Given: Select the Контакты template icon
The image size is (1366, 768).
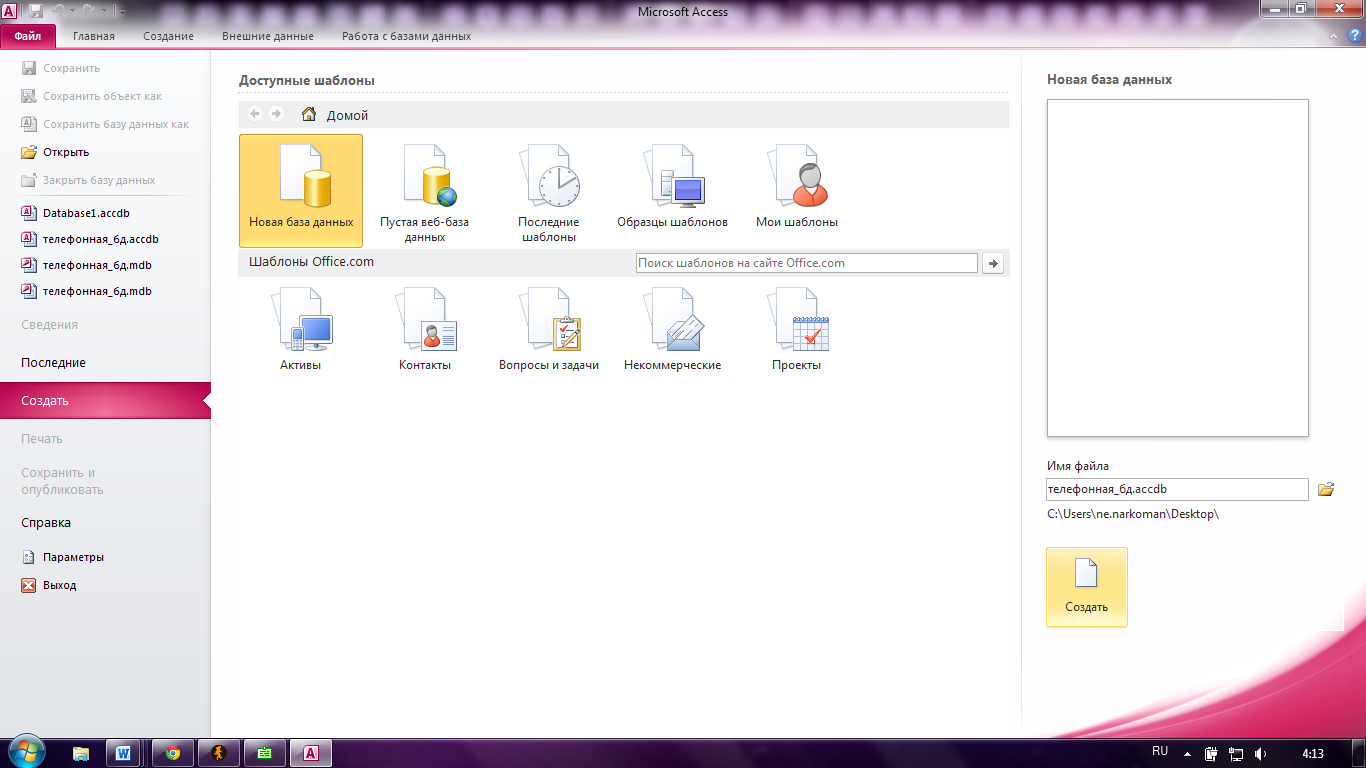Looking at the screenshot, I should 425,320.
